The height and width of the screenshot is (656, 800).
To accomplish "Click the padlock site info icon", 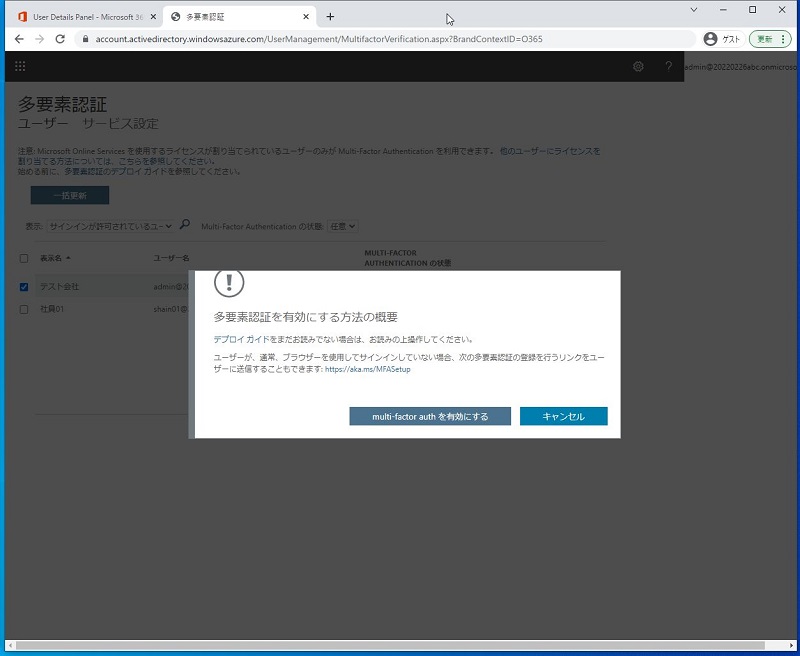I will pos(85,39).
